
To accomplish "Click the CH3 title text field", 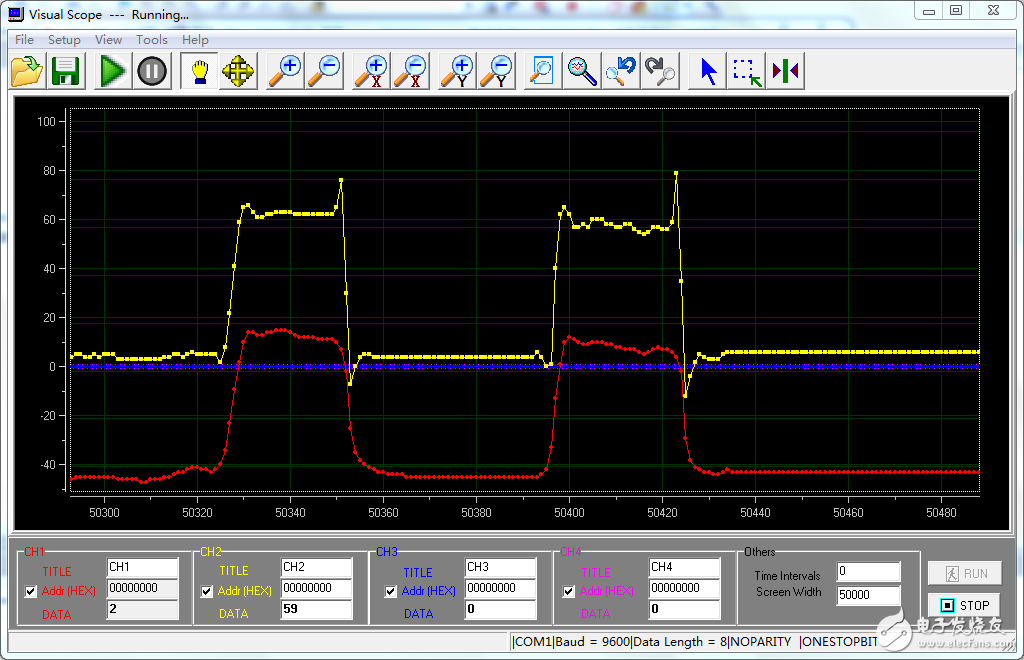I will [500, 567].
